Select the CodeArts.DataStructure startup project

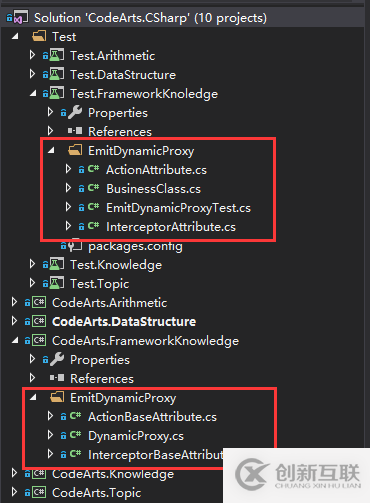pyautogui.click(x=124, y=321)
